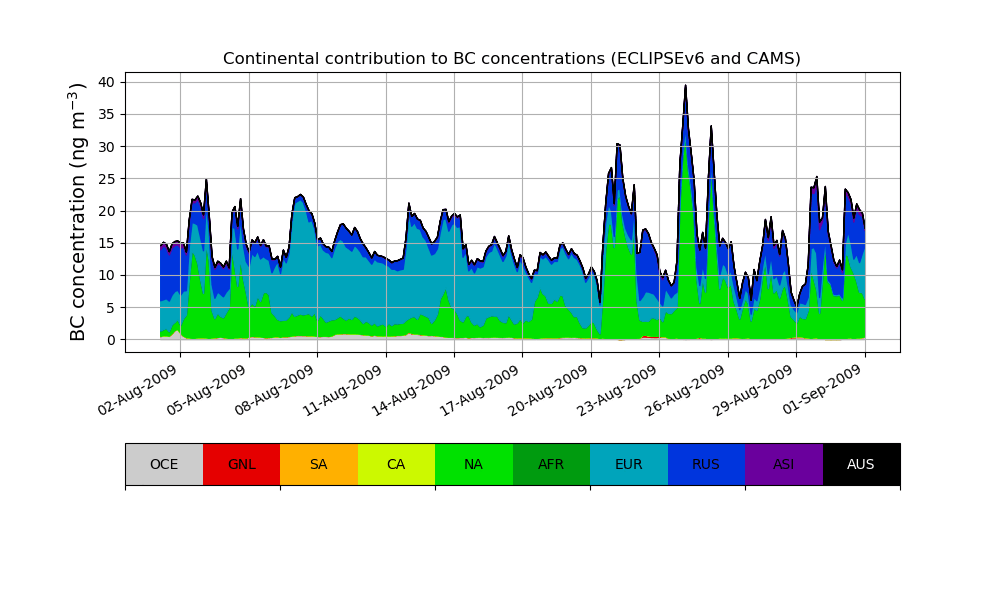
Task: Click the EUR teal legend swatch
Action: 628,464
